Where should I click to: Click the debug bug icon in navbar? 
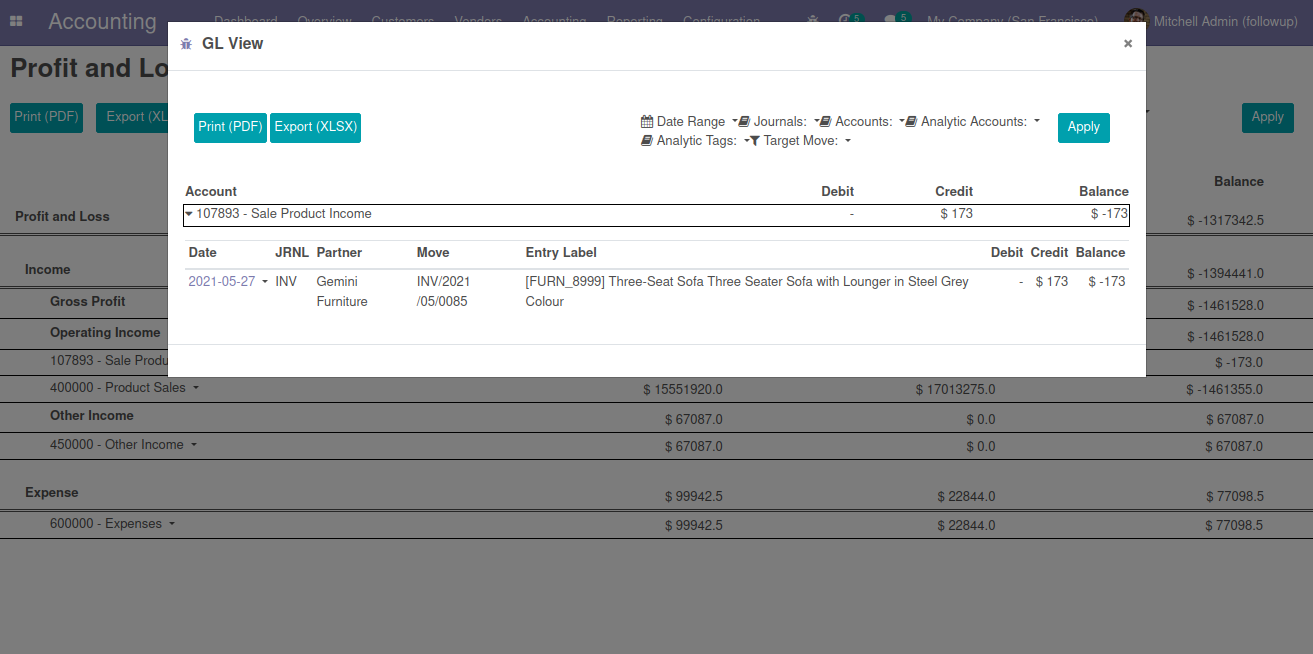pos(813,21)
